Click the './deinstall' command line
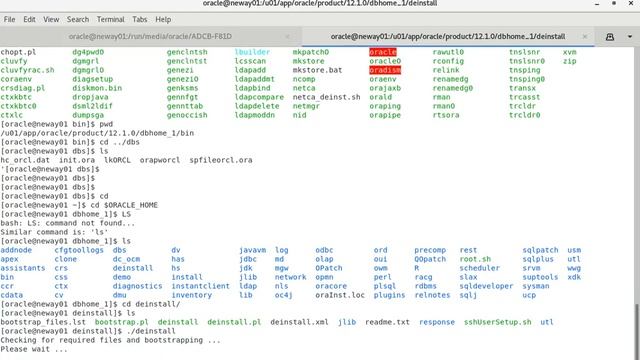The width and height of the screenshot is (640, 360). pos(151,331)
